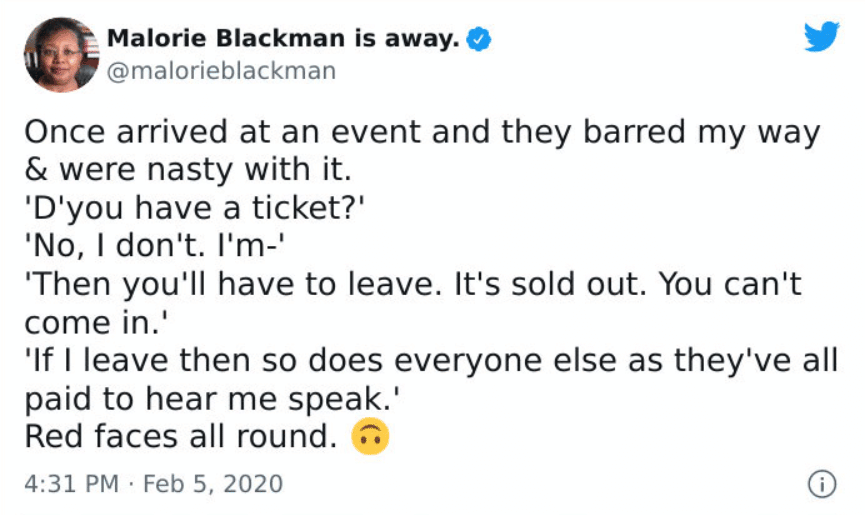Viewport: 865px width, 515px height.
Task: Click the 4:31 PM timestamp
Action: click(72, 484)
